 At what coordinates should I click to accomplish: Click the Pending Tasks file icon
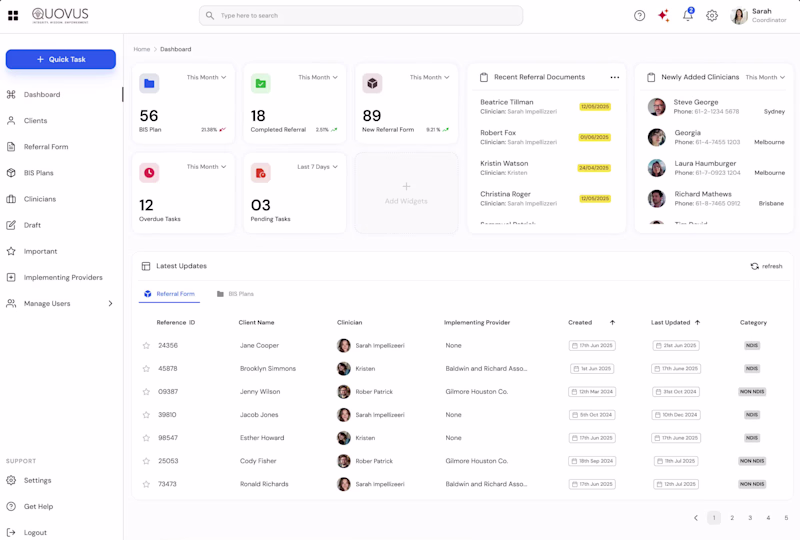[x=261, y=173]
